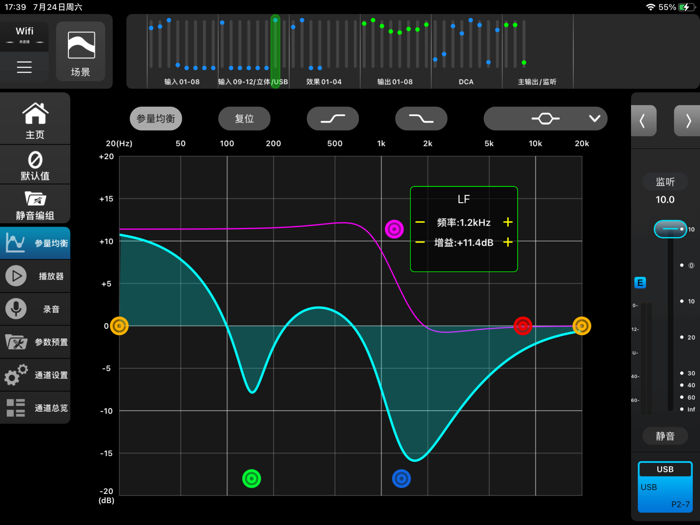The height and width of the screenshot is (525, 700).
Task: Open the Wifi connection panel
Action: (x=24, y=36)
